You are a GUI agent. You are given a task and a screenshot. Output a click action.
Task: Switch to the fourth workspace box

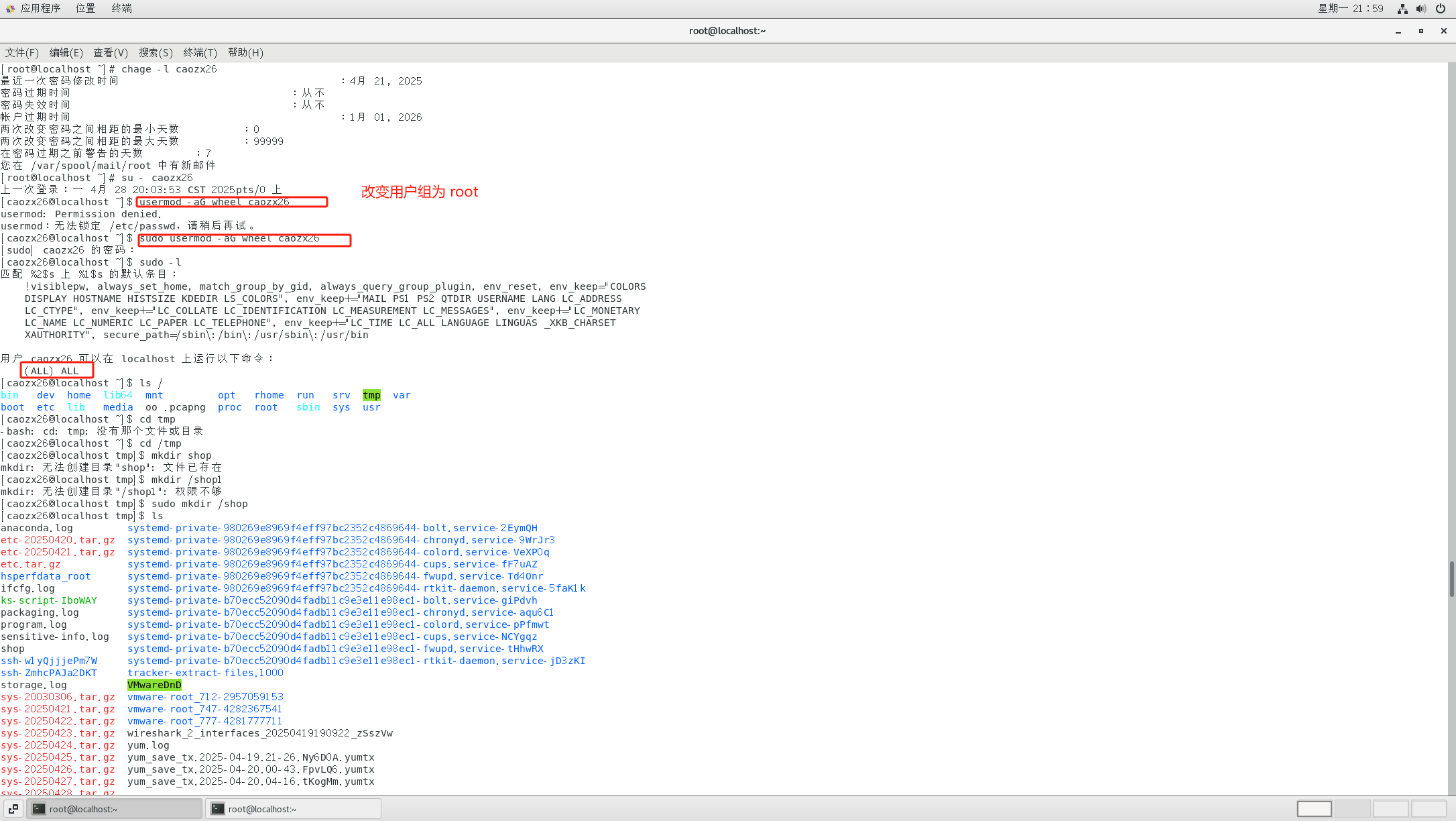pyautogui.click(x=1429, y=809)
